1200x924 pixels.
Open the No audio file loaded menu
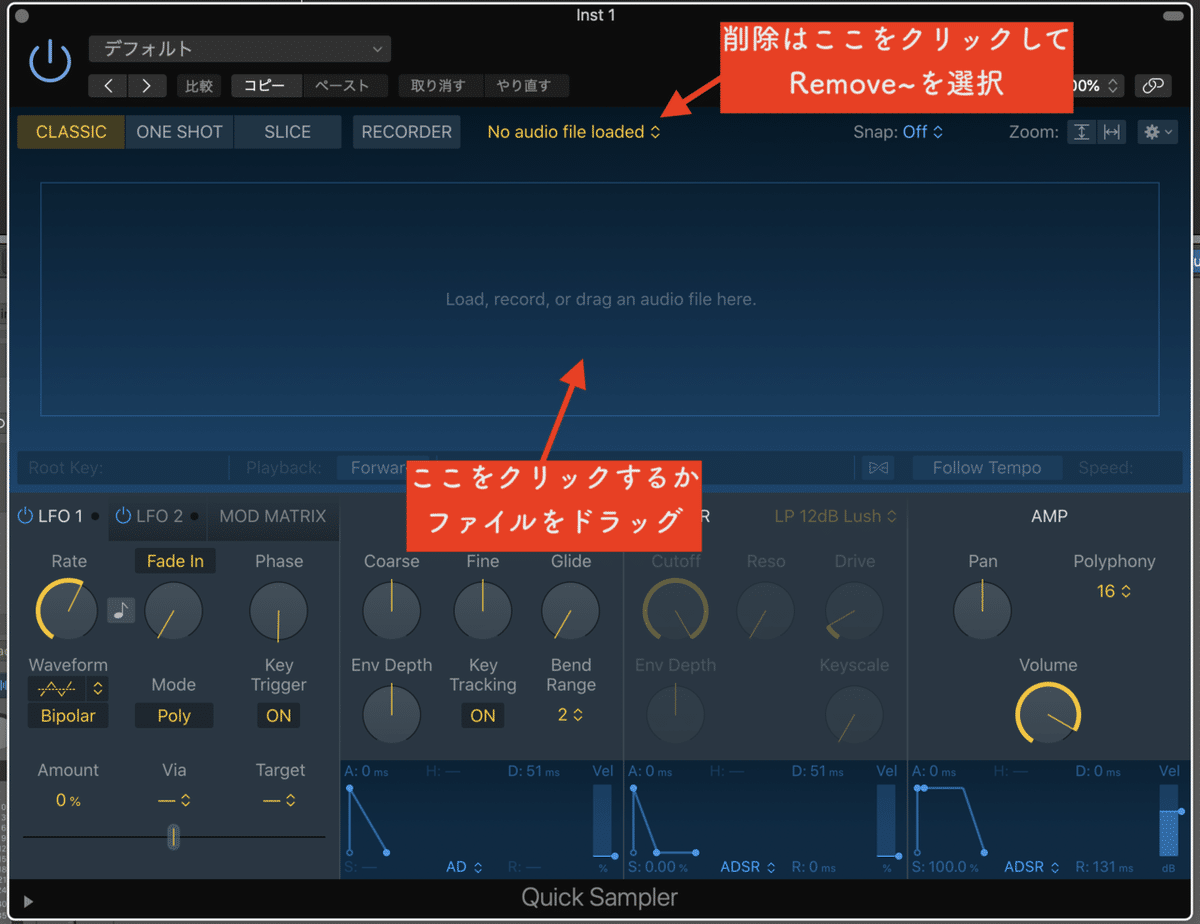click(574, 132)
